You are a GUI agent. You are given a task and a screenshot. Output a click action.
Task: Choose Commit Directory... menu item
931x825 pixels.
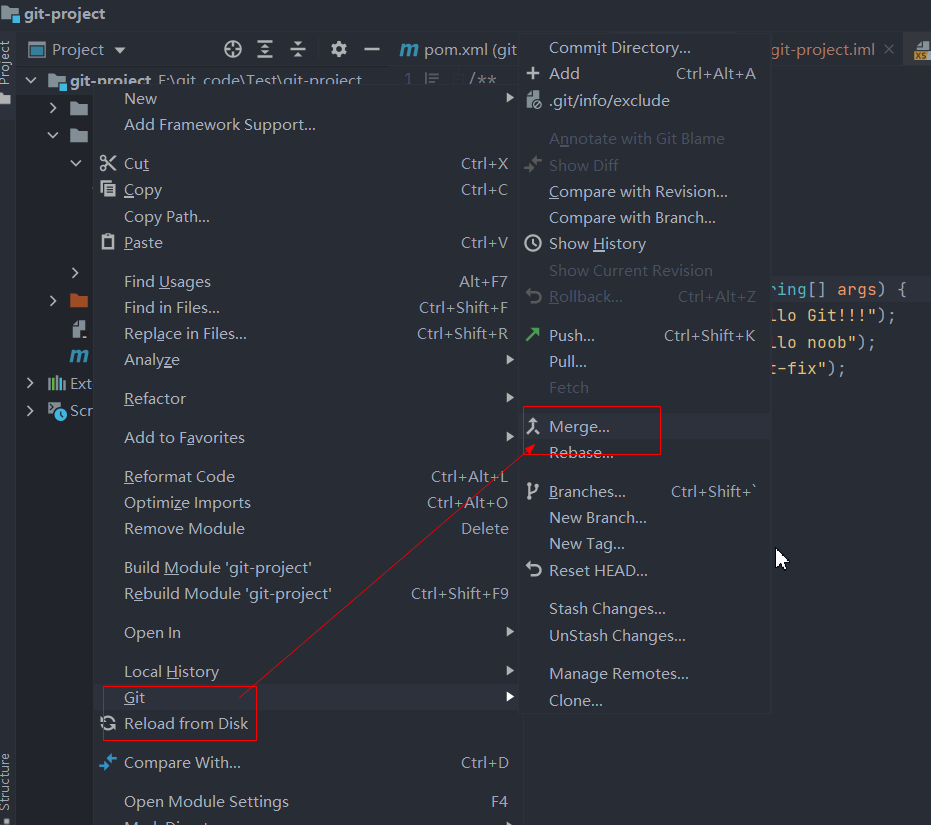tap(645, 48)
